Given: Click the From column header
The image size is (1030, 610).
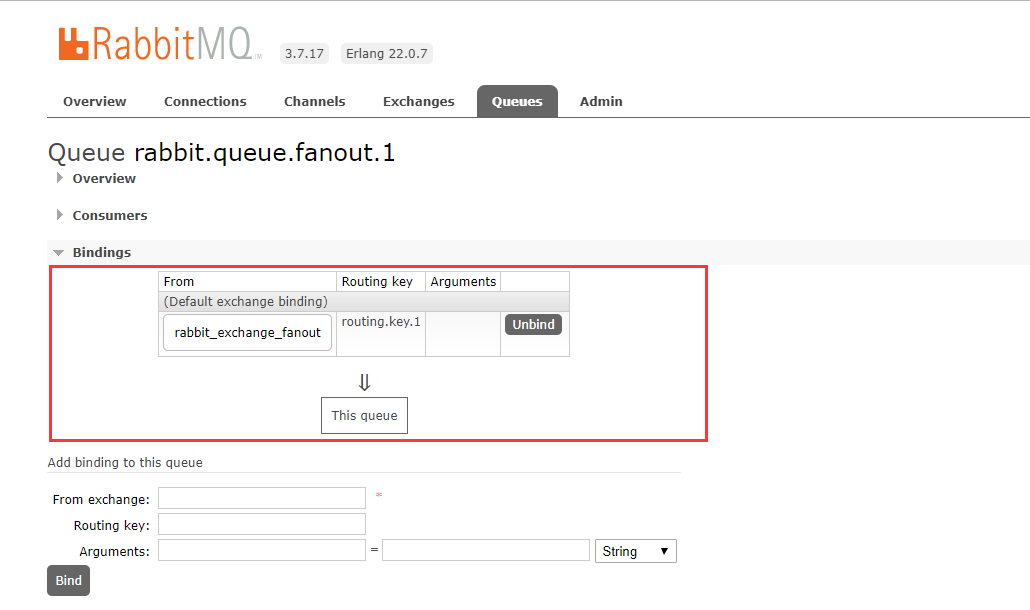Looking at the screenshot, I should 247,282.
